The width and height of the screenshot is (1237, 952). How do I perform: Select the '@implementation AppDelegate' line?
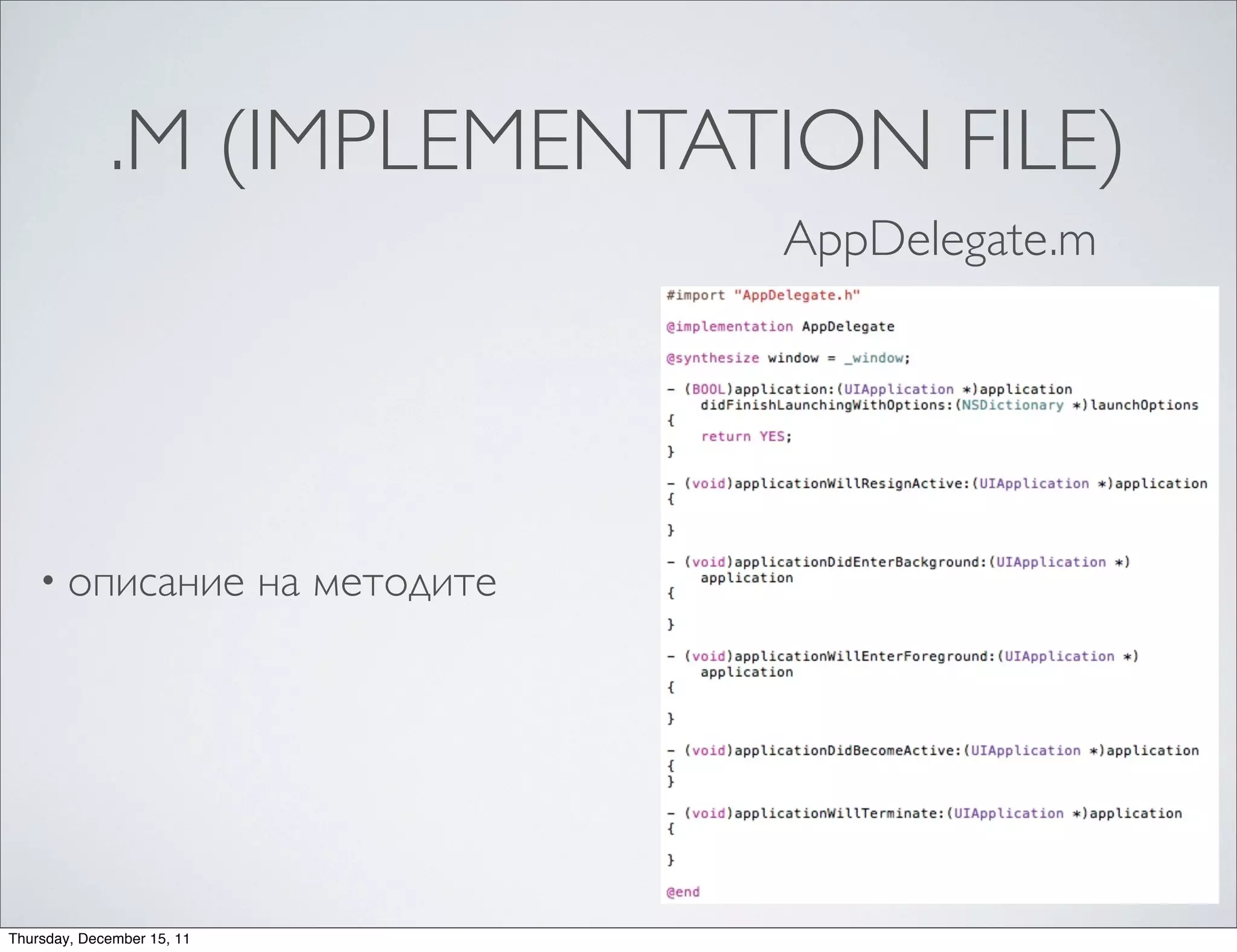780,327
